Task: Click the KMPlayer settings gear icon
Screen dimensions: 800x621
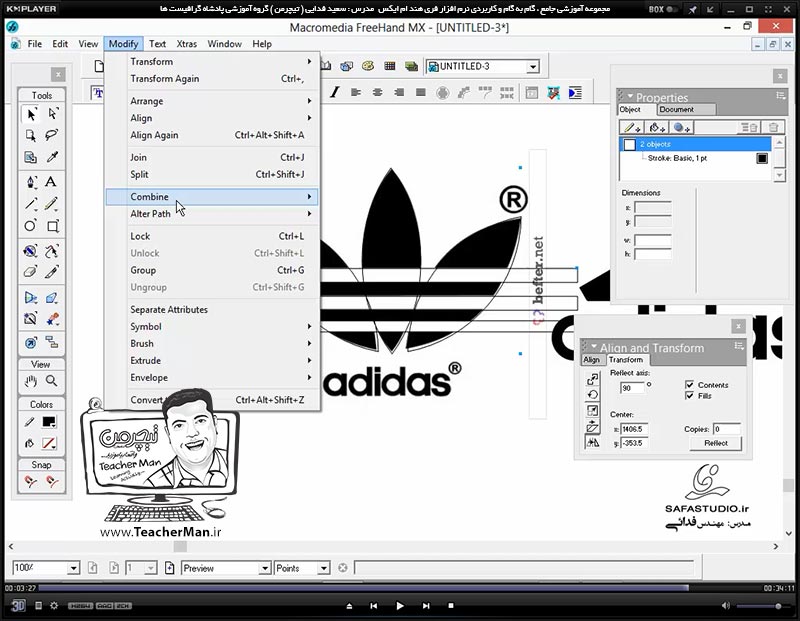Action: coord(54,606)
